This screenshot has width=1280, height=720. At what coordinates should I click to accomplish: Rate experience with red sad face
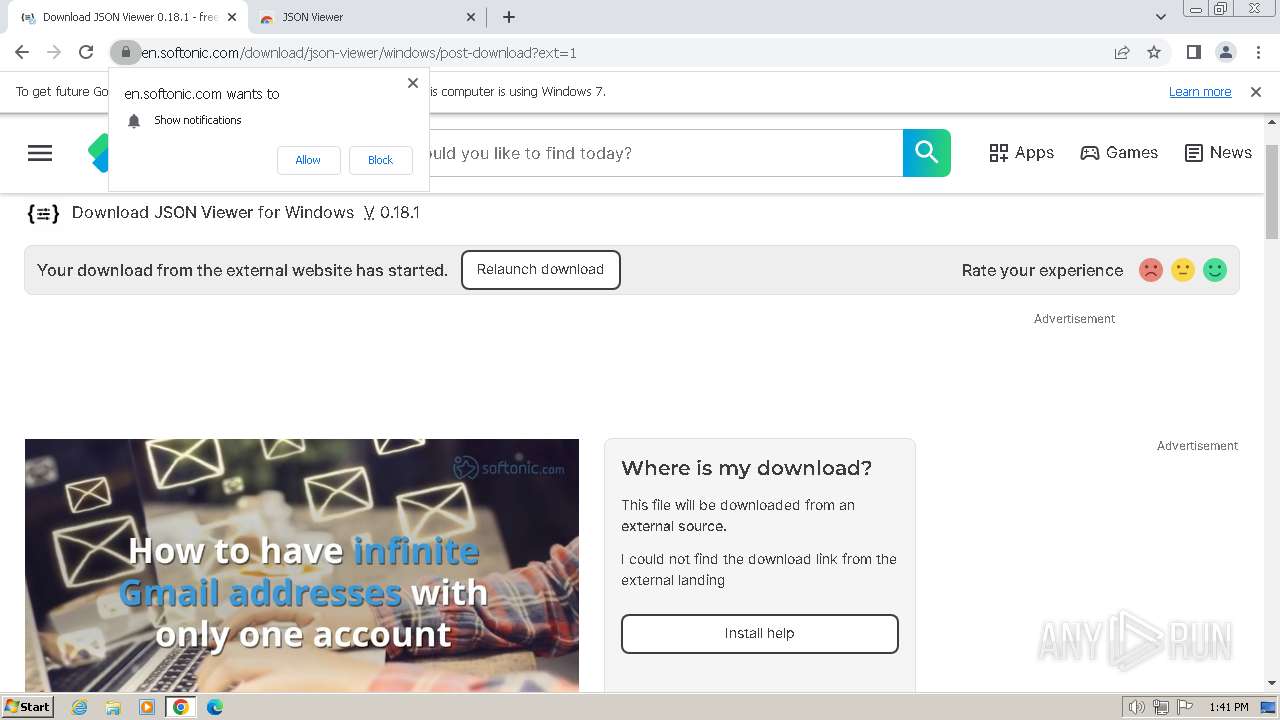1151,270
